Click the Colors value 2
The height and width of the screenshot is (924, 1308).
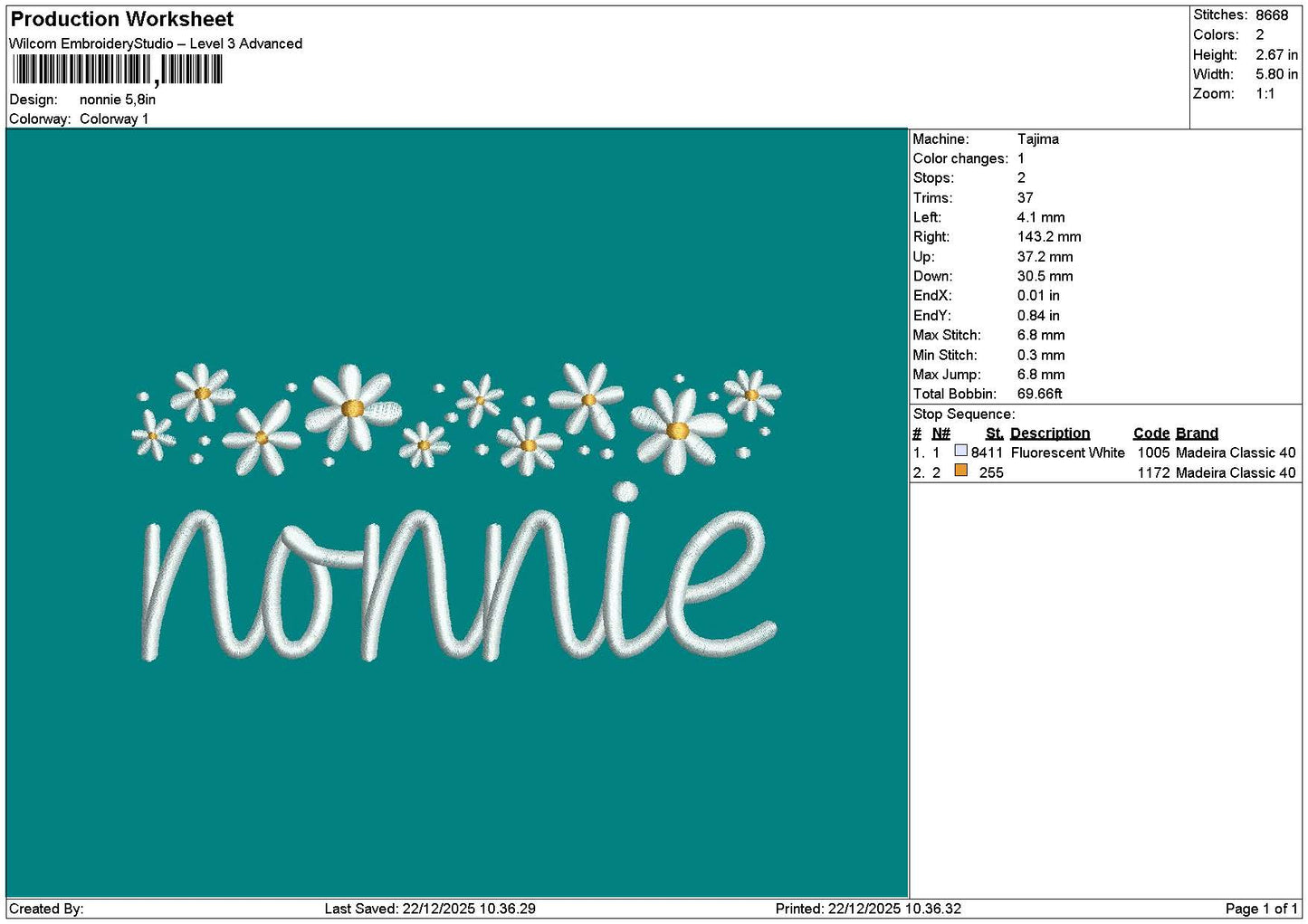pos(1260,35)
